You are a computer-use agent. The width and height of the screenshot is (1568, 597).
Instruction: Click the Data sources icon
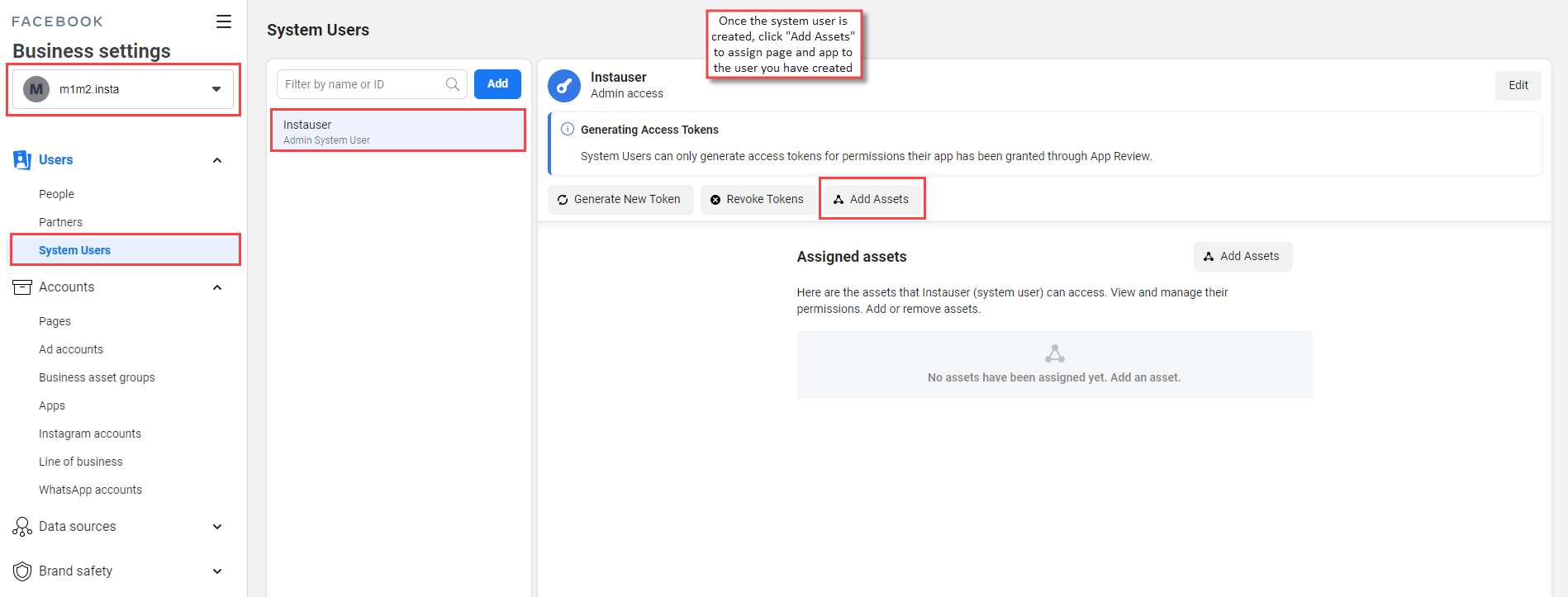[22, 527]
